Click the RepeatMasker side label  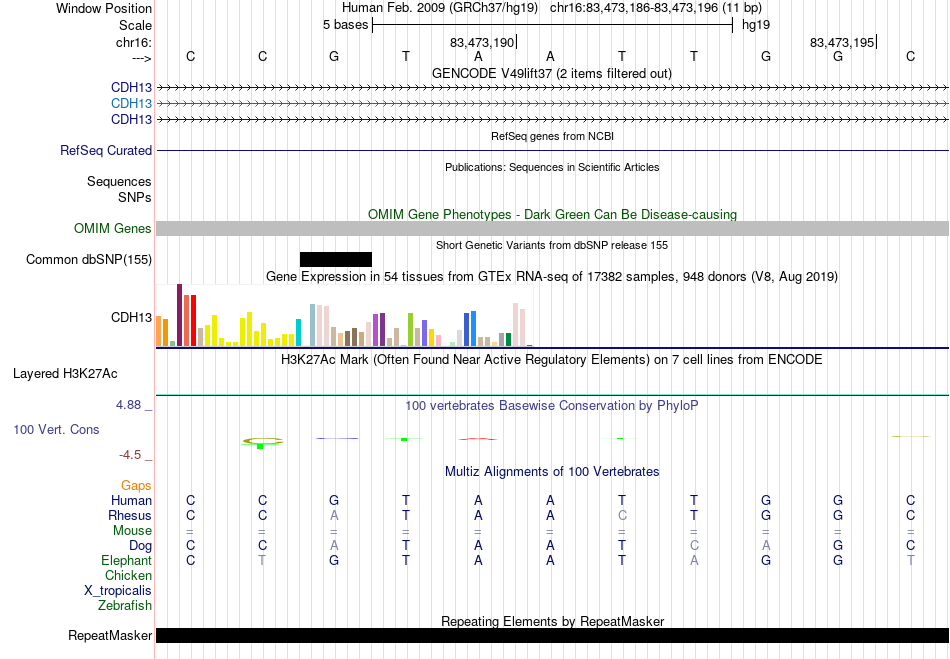110,635
